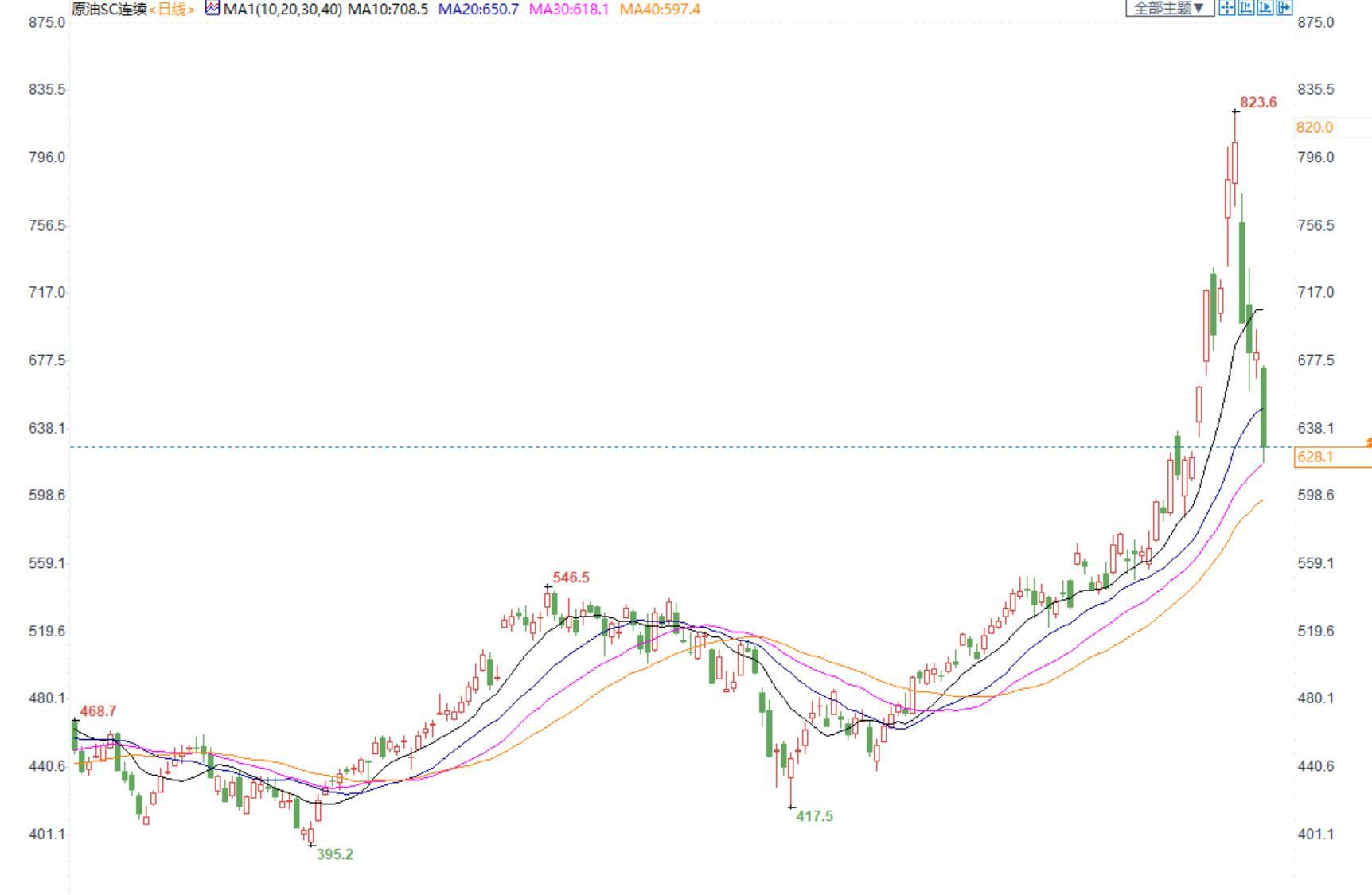This screenshot has height=895, width=1372.
Task: Click the blue MA20:650.7 legend value
Action: tap(478, 10)
